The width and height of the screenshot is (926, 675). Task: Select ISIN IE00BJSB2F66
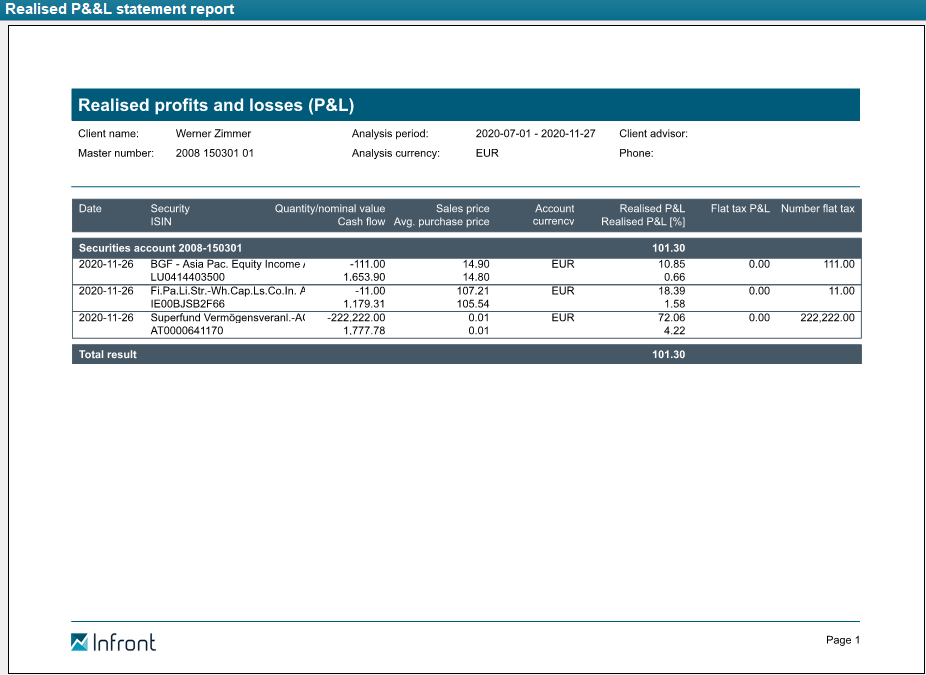coord(188,304)
